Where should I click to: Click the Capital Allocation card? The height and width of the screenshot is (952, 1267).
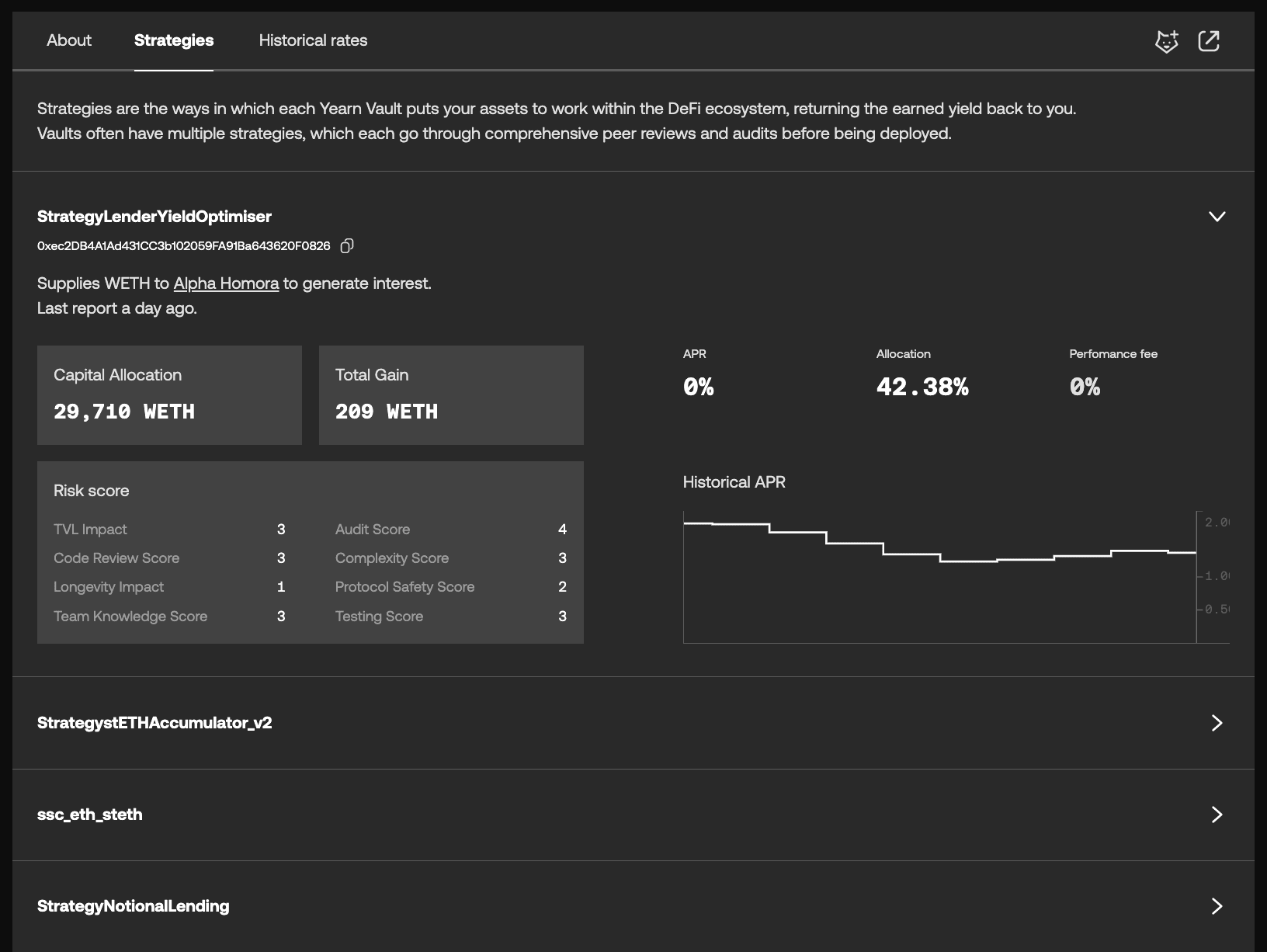[169, 395]
